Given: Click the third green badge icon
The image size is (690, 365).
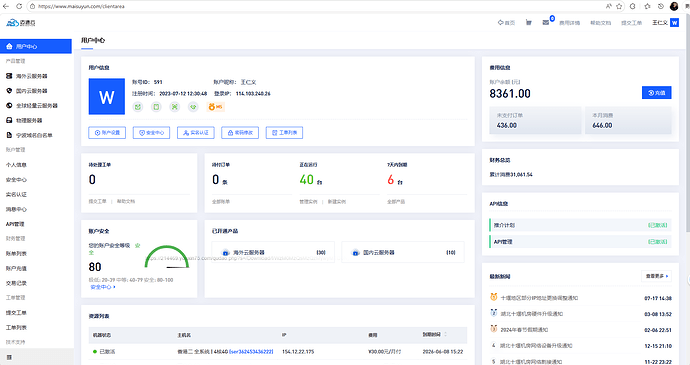Looking at the screenshot, I should coord(175,107).
